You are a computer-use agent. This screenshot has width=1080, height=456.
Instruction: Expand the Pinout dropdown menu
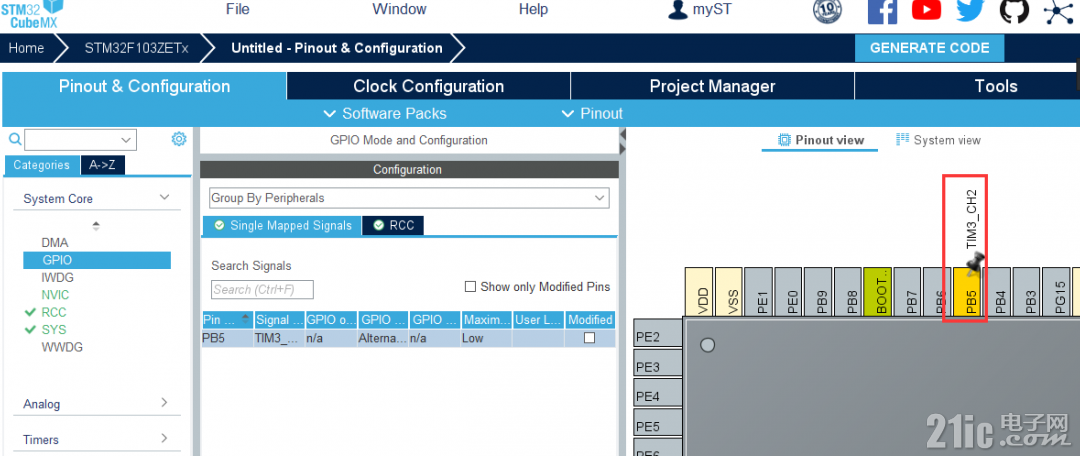point(592,114)
